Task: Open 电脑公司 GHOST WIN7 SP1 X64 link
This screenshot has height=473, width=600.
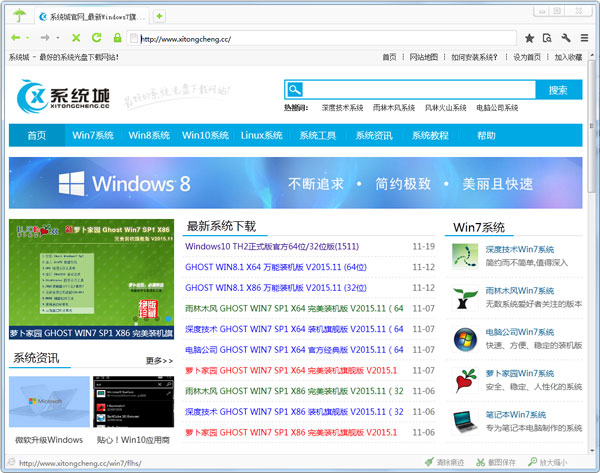Action: click(294, 350)
